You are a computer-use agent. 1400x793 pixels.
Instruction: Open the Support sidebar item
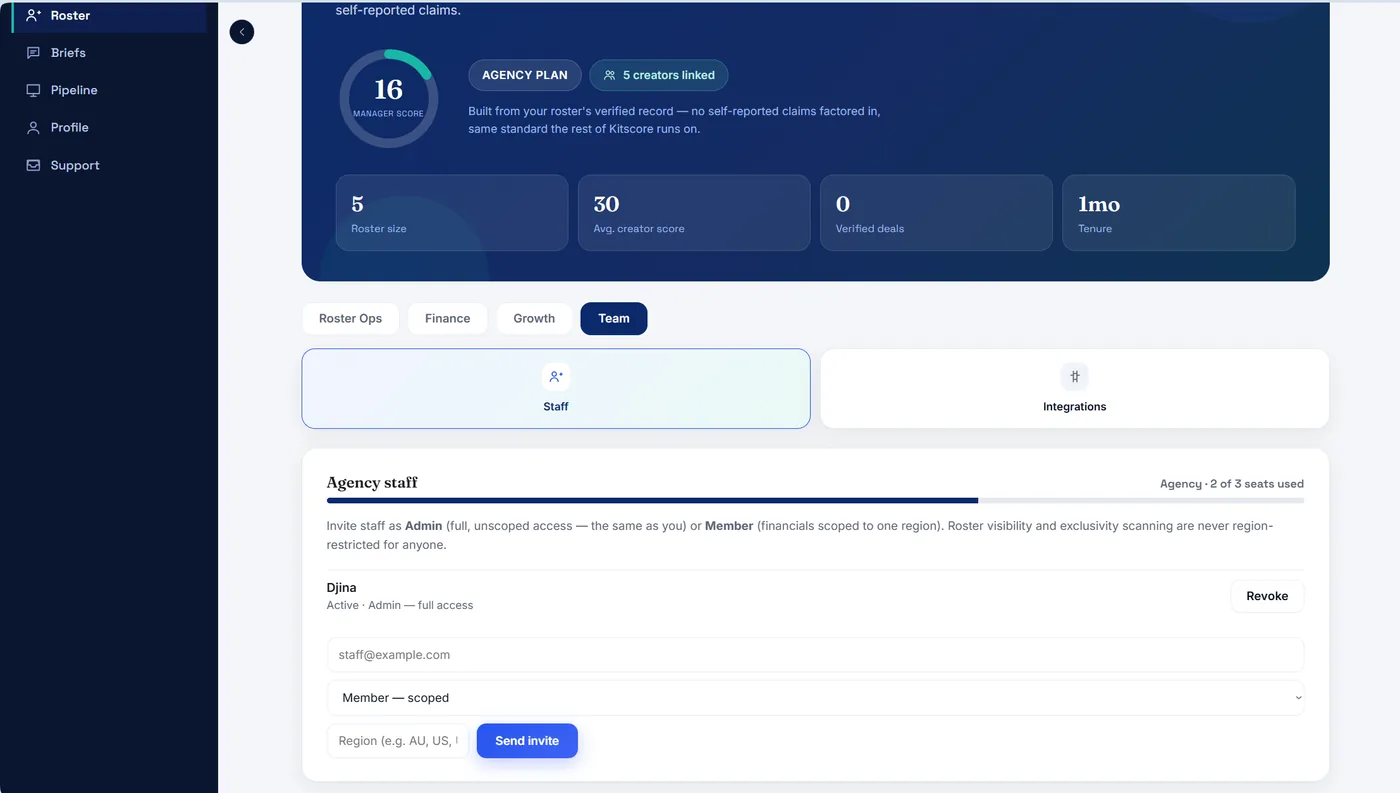click(109, 165)
